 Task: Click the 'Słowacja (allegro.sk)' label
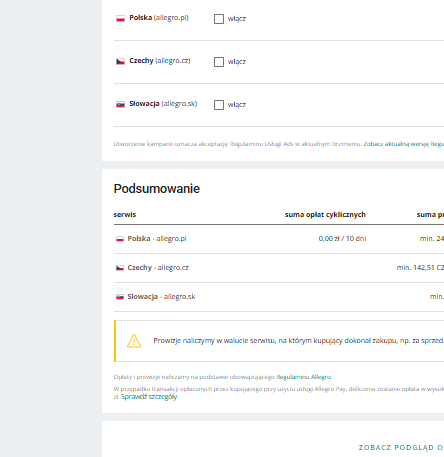[163, 104]
